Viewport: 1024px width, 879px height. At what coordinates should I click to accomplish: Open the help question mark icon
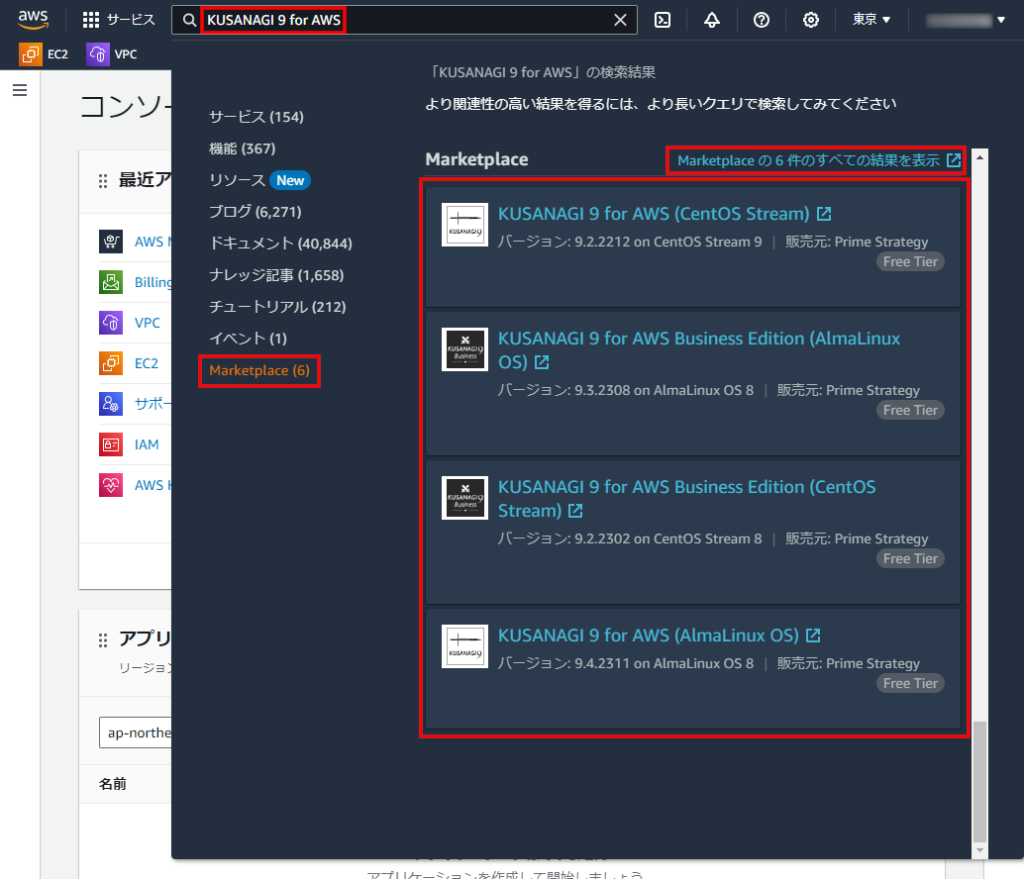[761, 20]
